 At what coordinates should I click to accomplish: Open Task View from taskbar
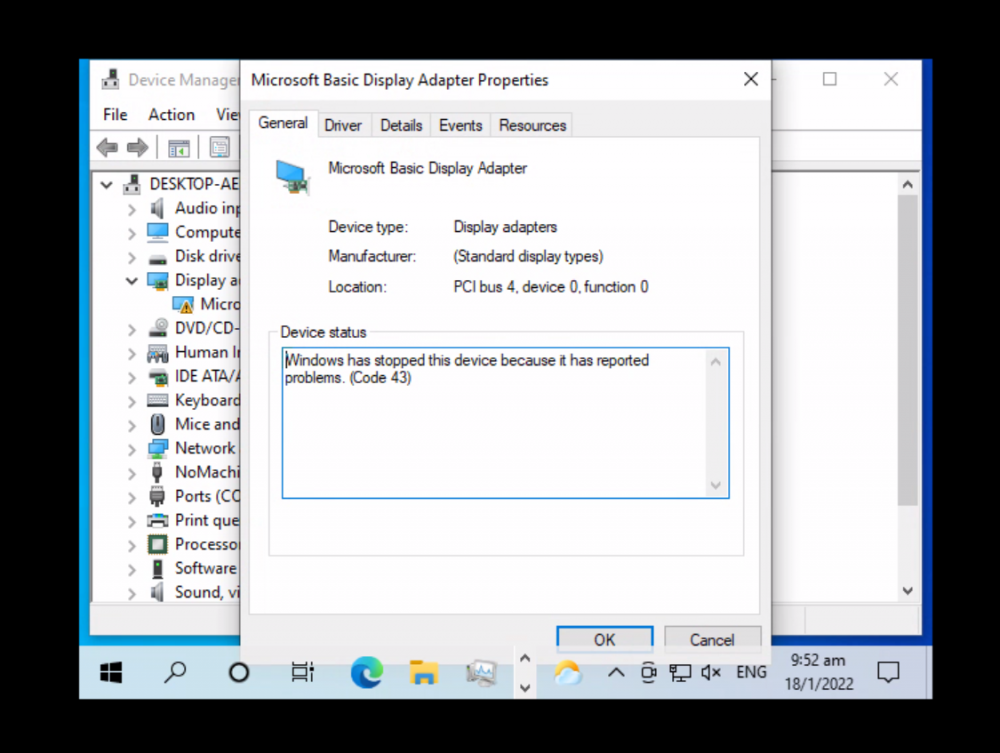point(303,672)
